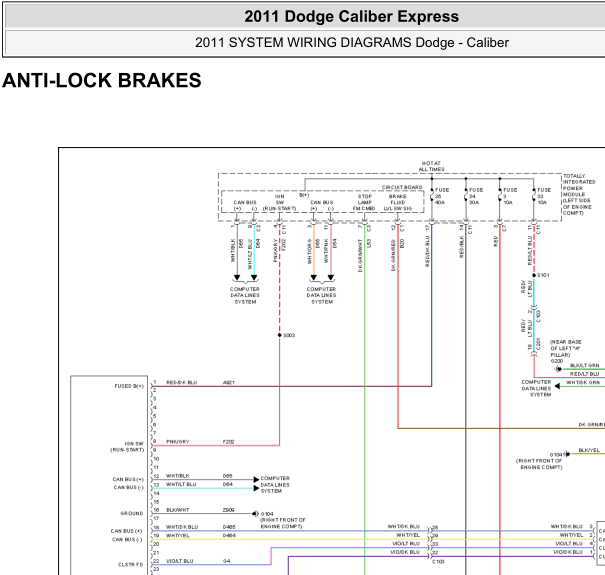Click the horizontal "PNK/GRY" label at pin 8
605x575 pixels.
tap(177, 441)
